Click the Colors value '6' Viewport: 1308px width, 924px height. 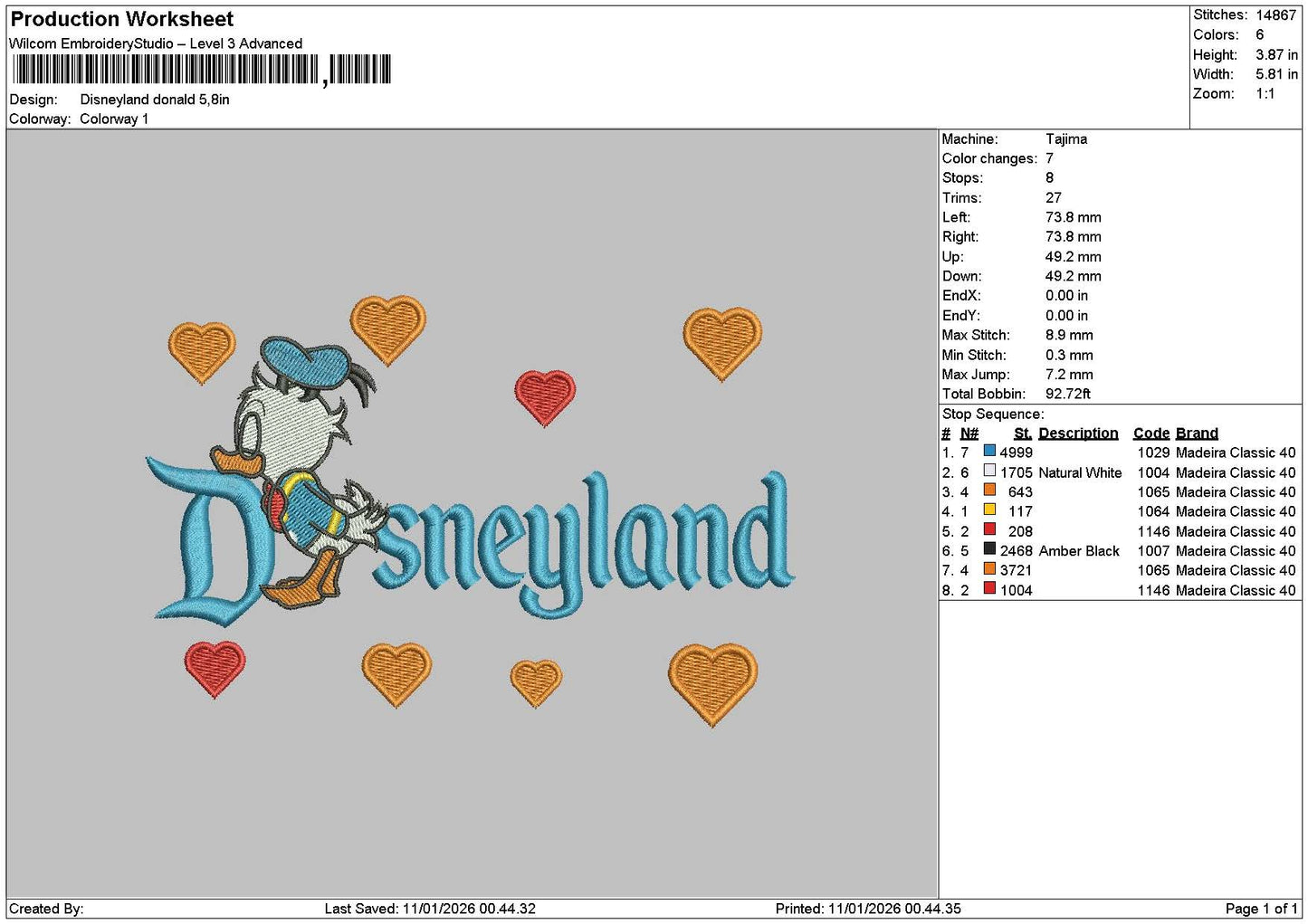(x=1260, y=34)
